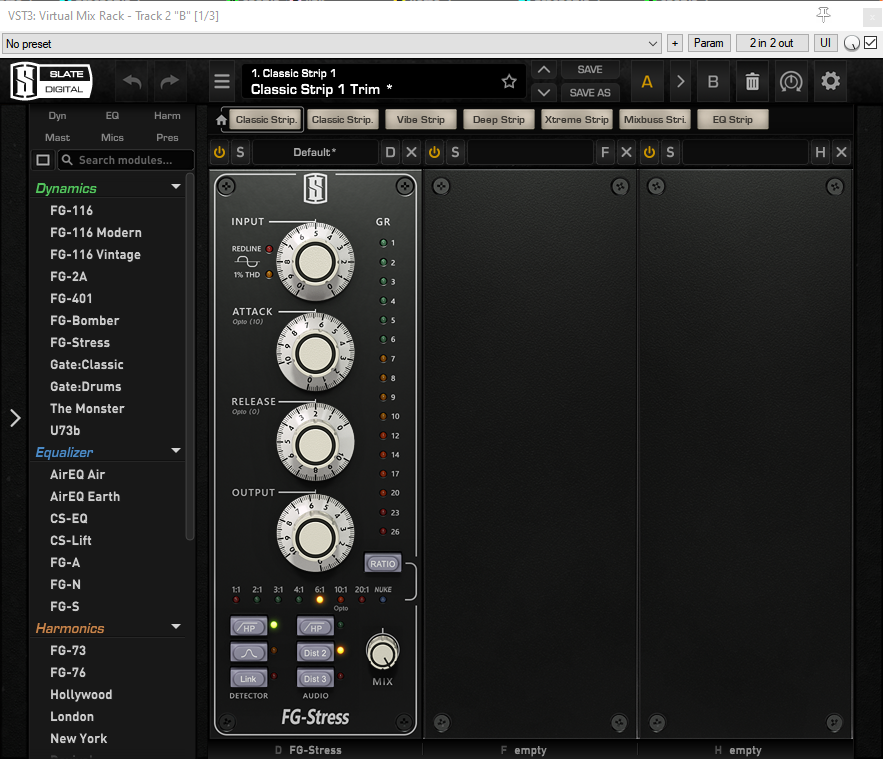Click the Search modules field
Screen dimensions: 883x759
click(x=126, y=160)
